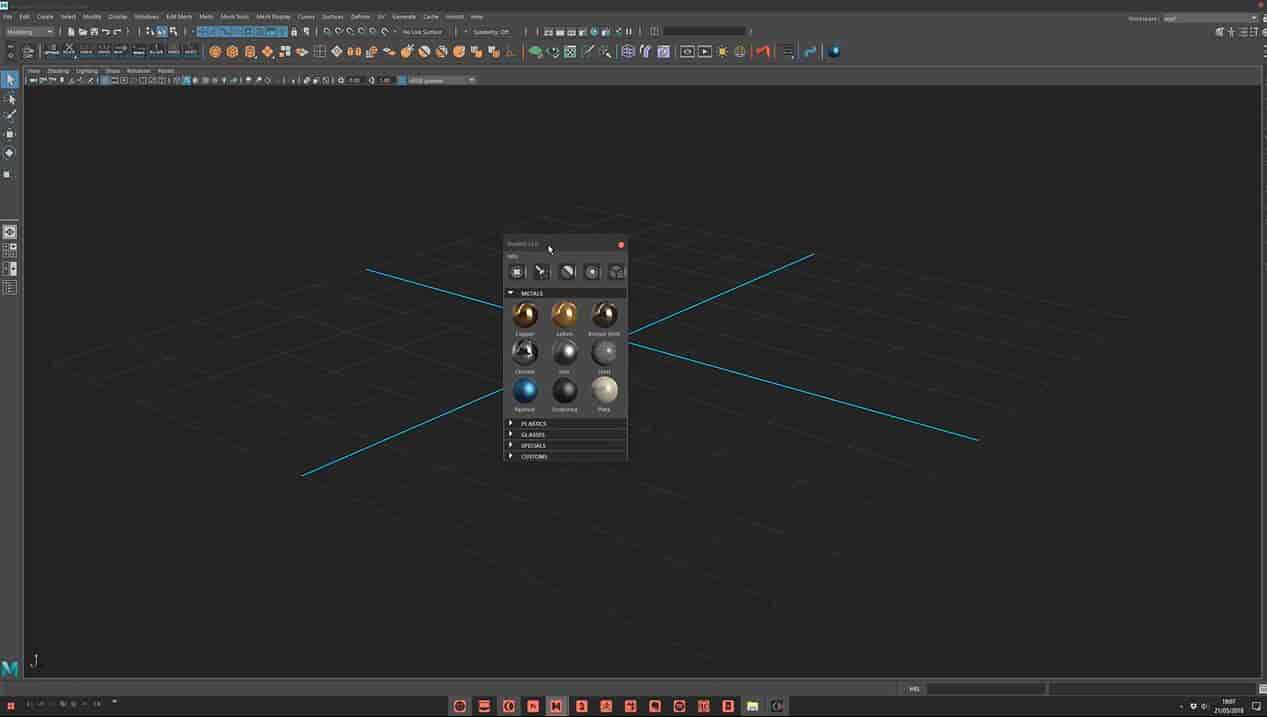
Task: Open the Modeling menu set dropdown
Action: (x=30, y=31)
